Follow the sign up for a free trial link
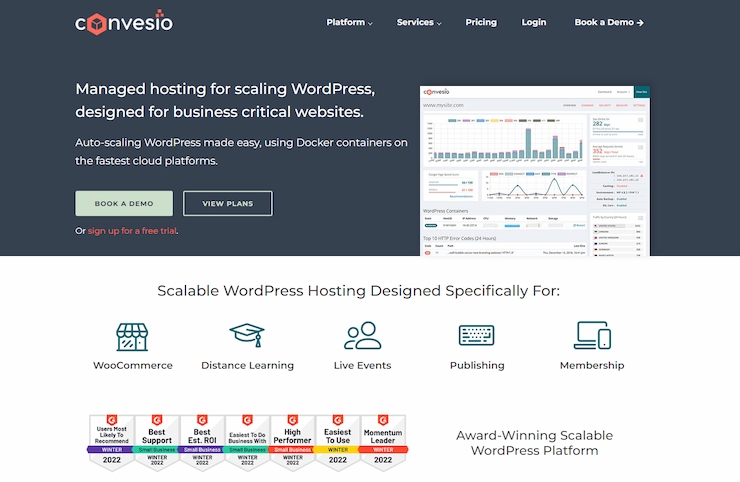This screenshot has height=482, width=740. tap(133, 231)
